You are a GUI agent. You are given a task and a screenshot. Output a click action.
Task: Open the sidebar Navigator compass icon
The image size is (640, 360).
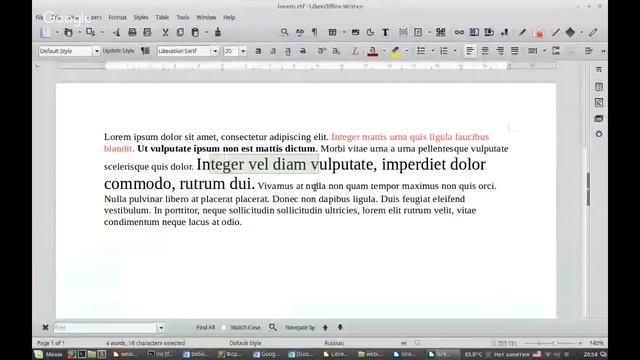coord(599,134)
